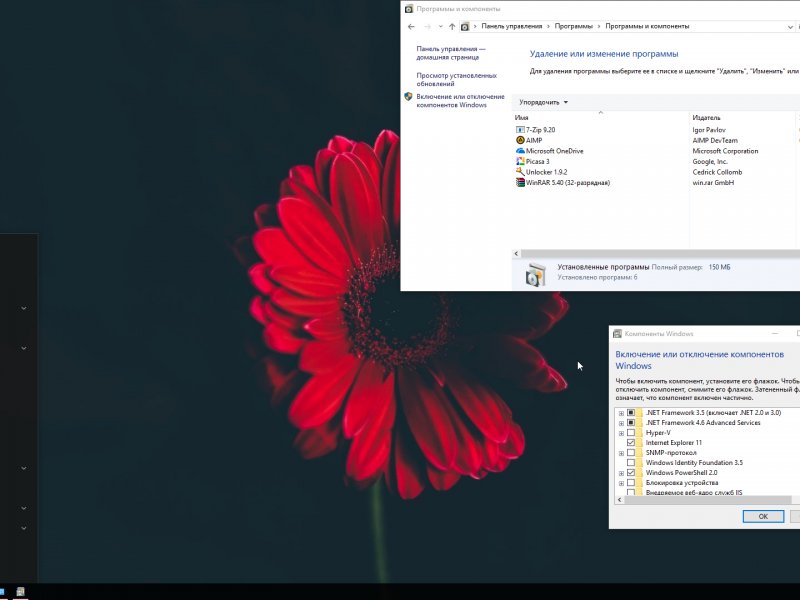Click the "Удаление или изменение программы" heading
Screen dimensions: 800x600
604,54
